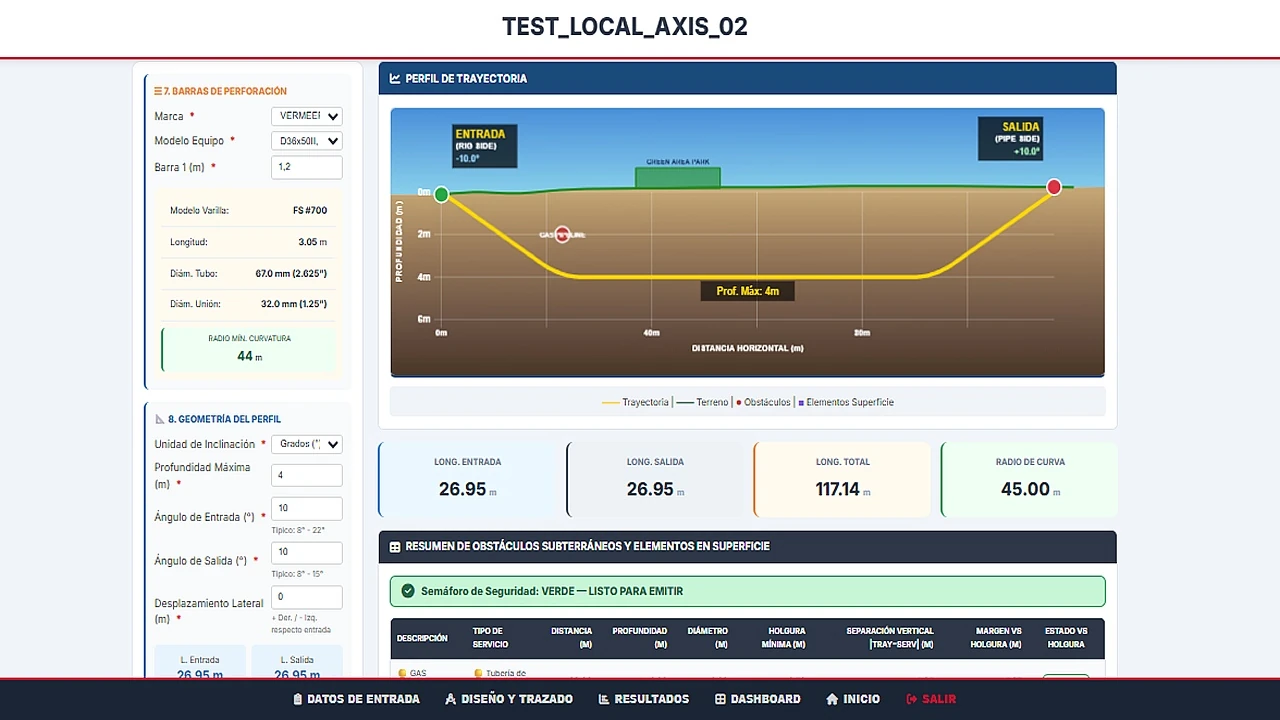
Task: Open Unidad de Inclinación dropdown
Action: (307, 444)
